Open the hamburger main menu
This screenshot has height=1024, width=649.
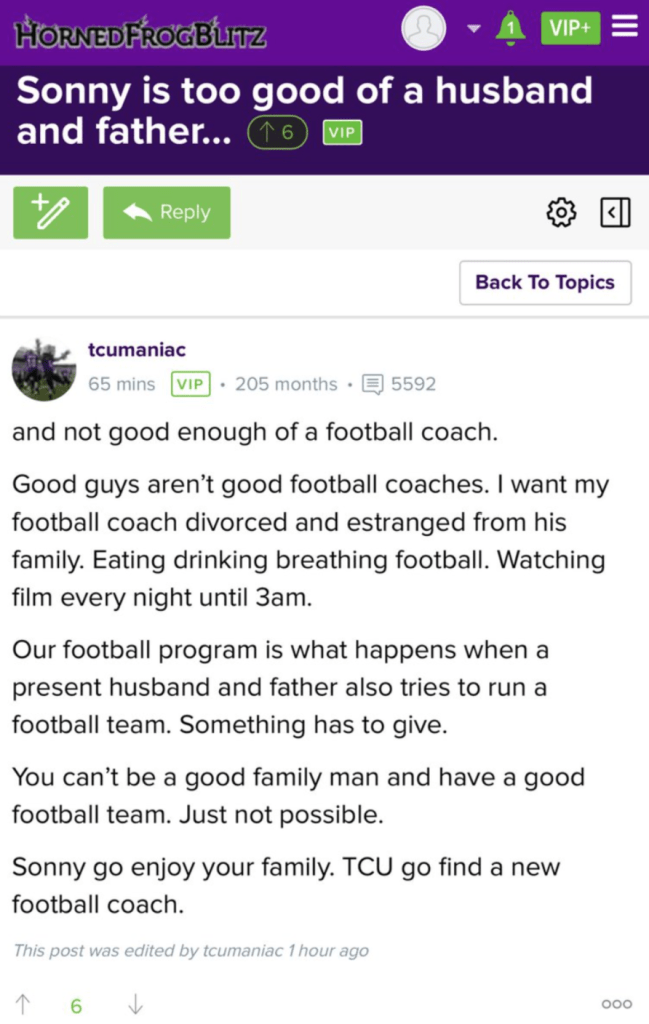tap(625, 27)
